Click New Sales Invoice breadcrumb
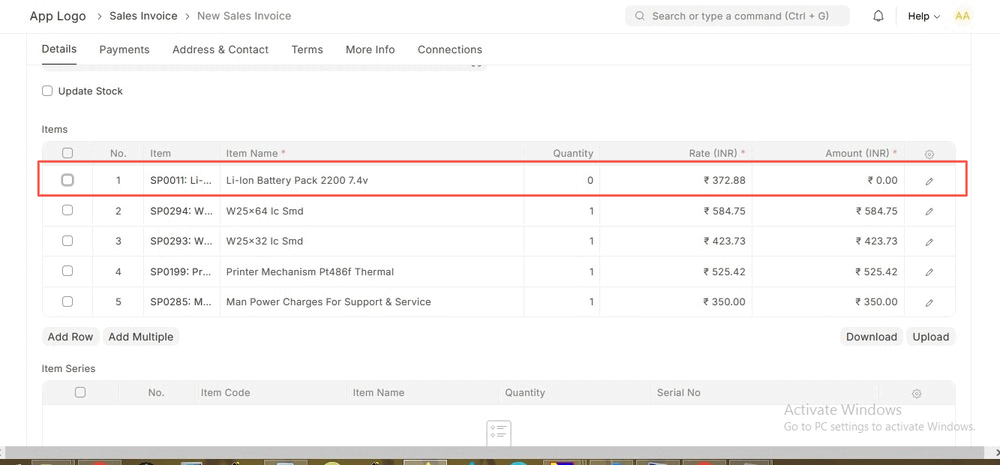Screen dimensions: 1000x465 point(244,16)
